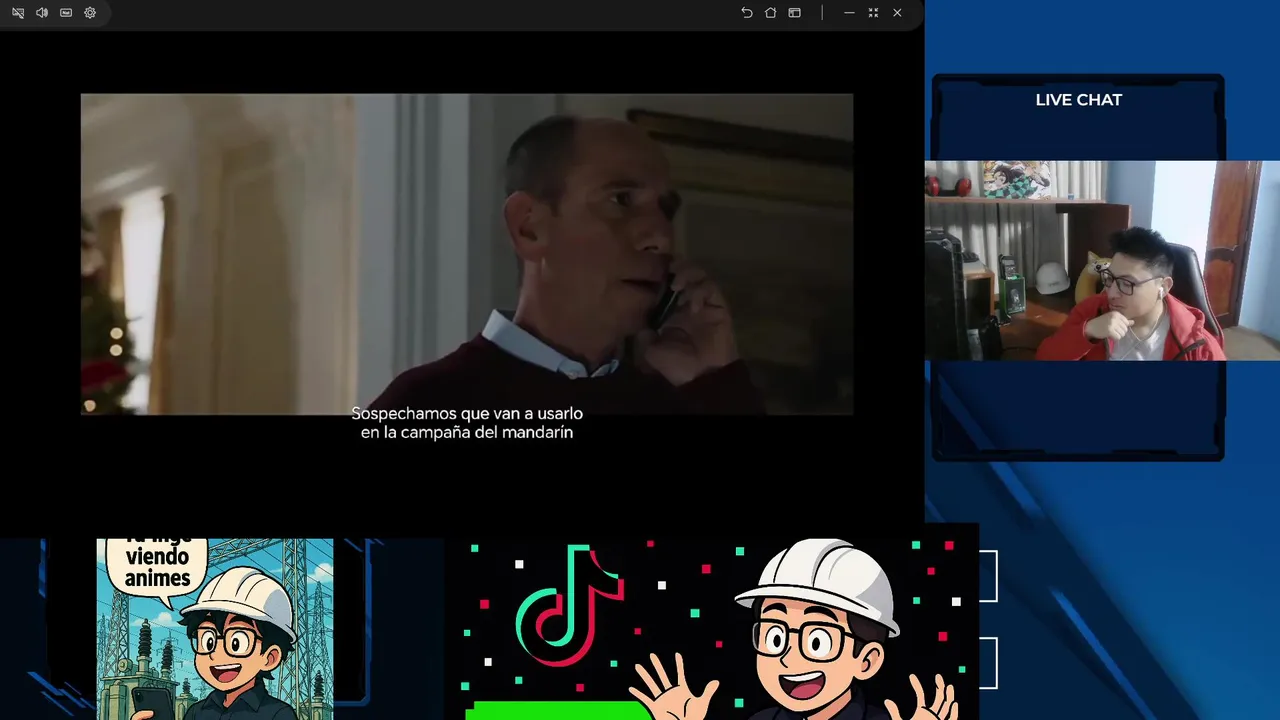1280x720 pixels.
Task: Open the window layout panel icon
Action: coord(795,13)
